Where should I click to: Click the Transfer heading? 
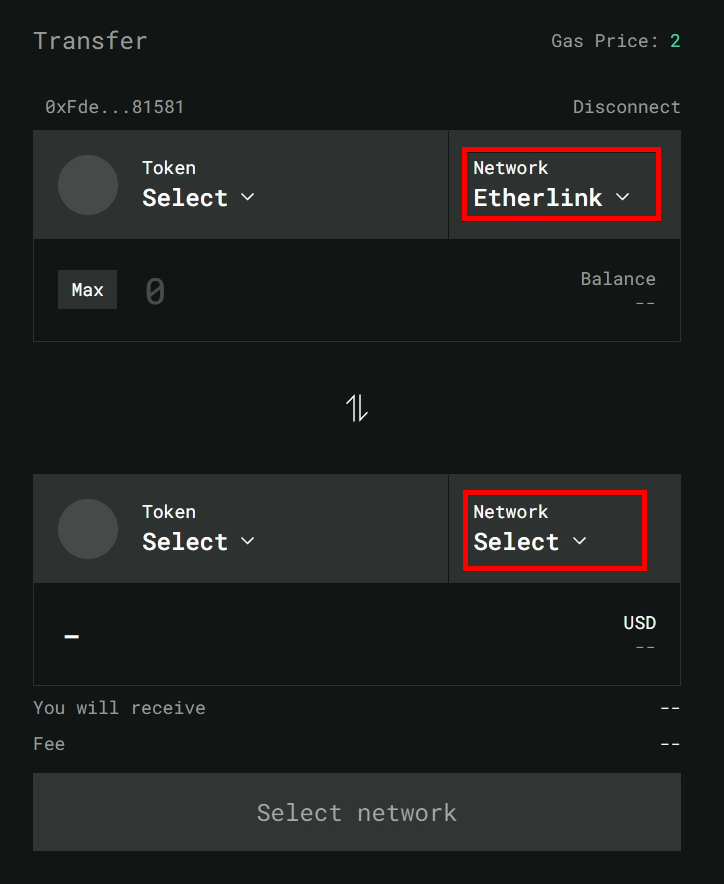click(x=90, y=41)
